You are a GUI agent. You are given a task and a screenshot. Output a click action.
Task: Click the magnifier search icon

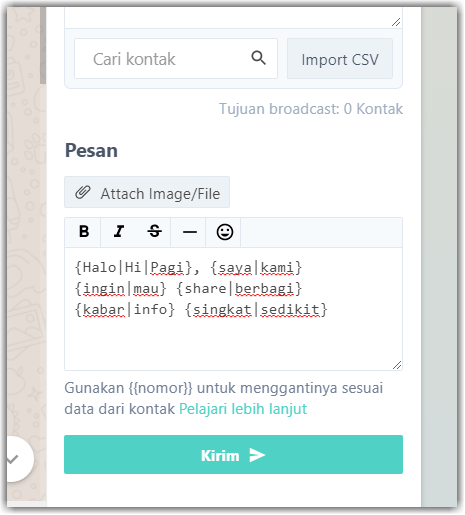click(259, 58)
